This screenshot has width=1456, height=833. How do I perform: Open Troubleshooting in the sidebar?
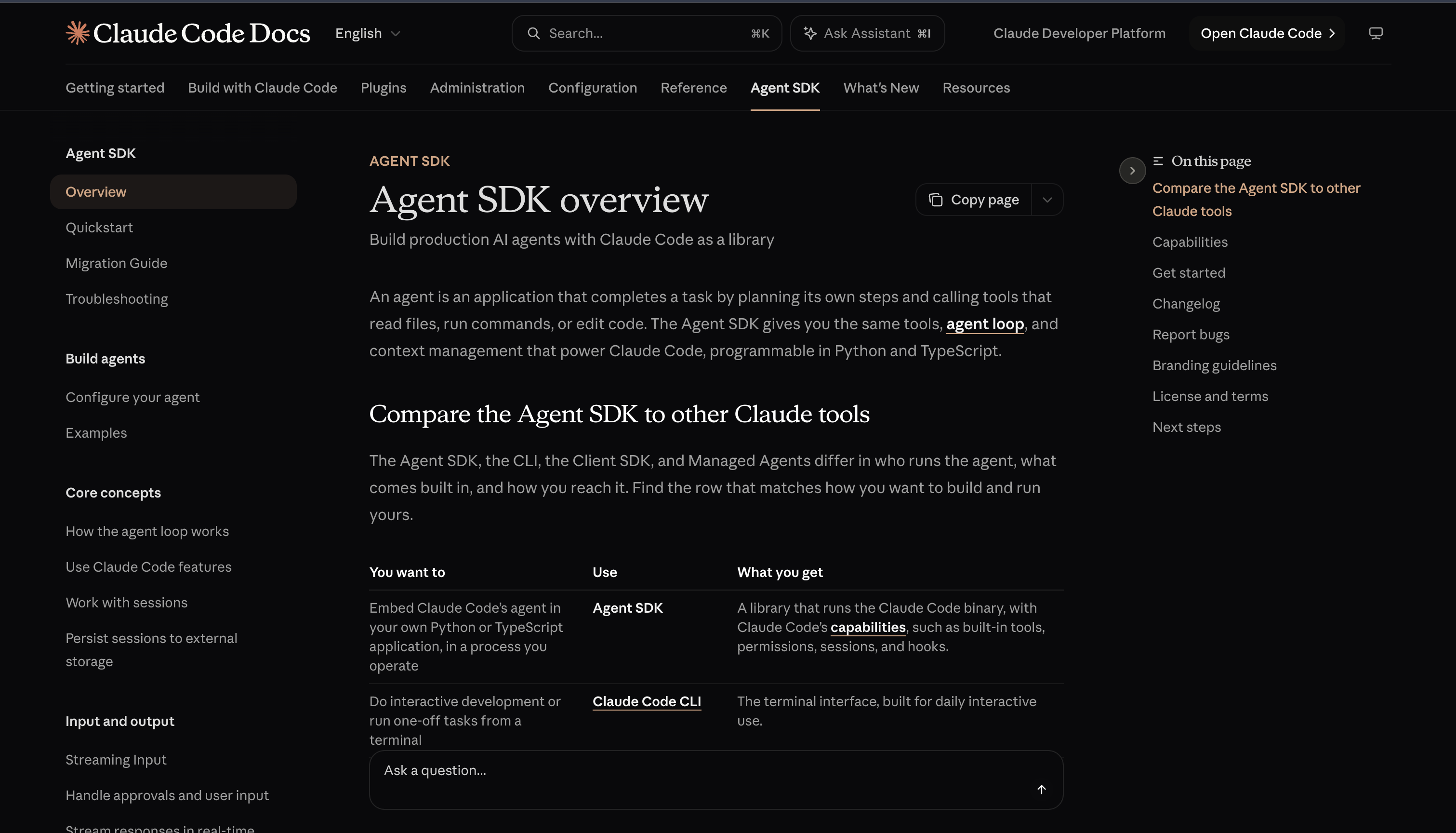point(117,299)
